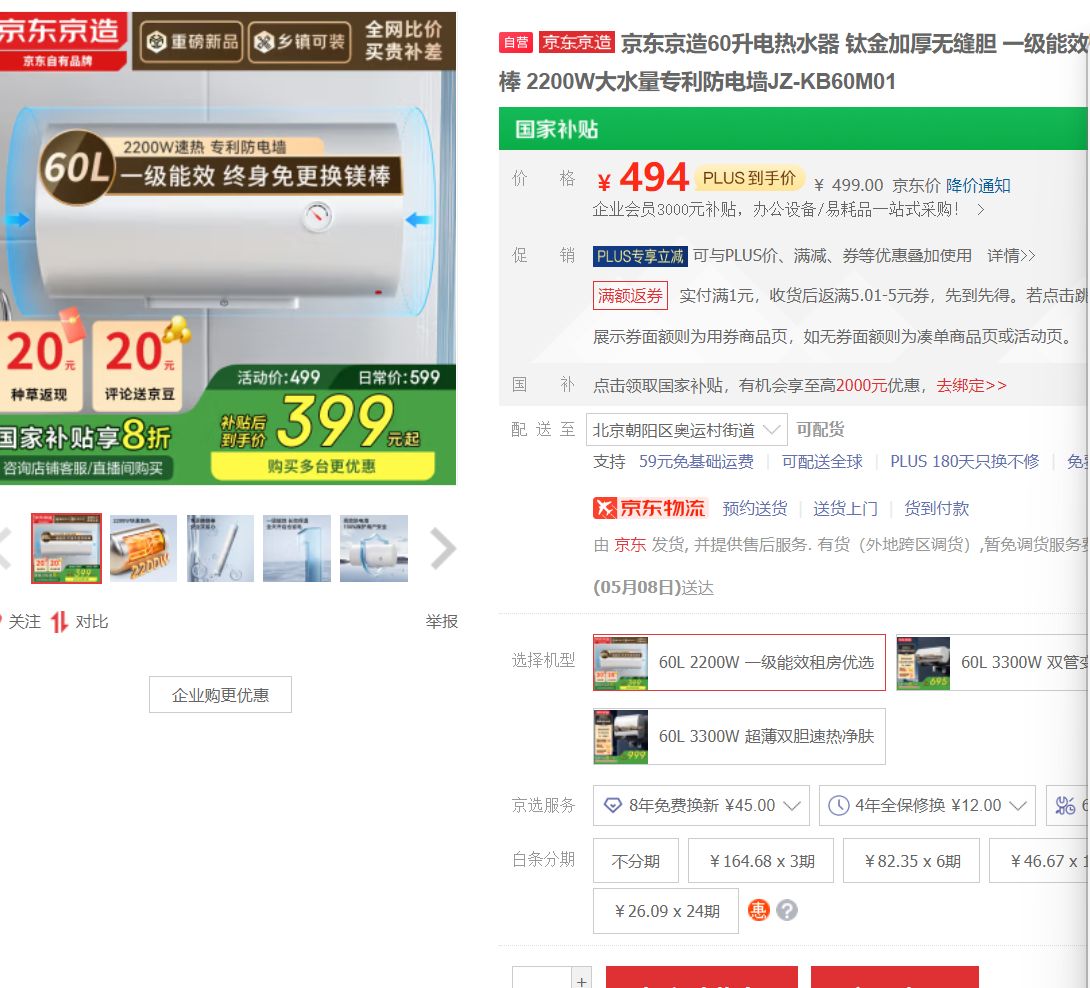Open the fourth thumbnail in the gallery
Screen dimensions: 1090x988
(x=297, y=548)
